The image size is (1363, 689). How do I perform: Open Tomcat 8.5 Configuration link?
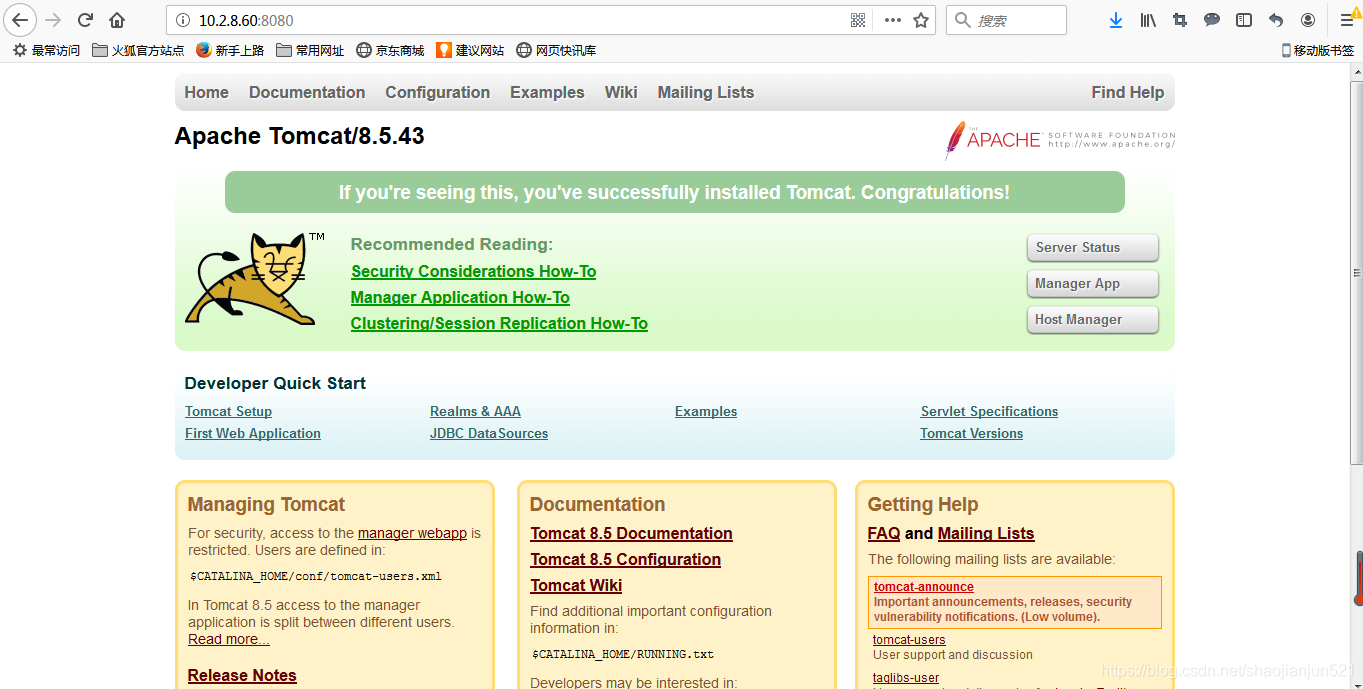point(625,559)
